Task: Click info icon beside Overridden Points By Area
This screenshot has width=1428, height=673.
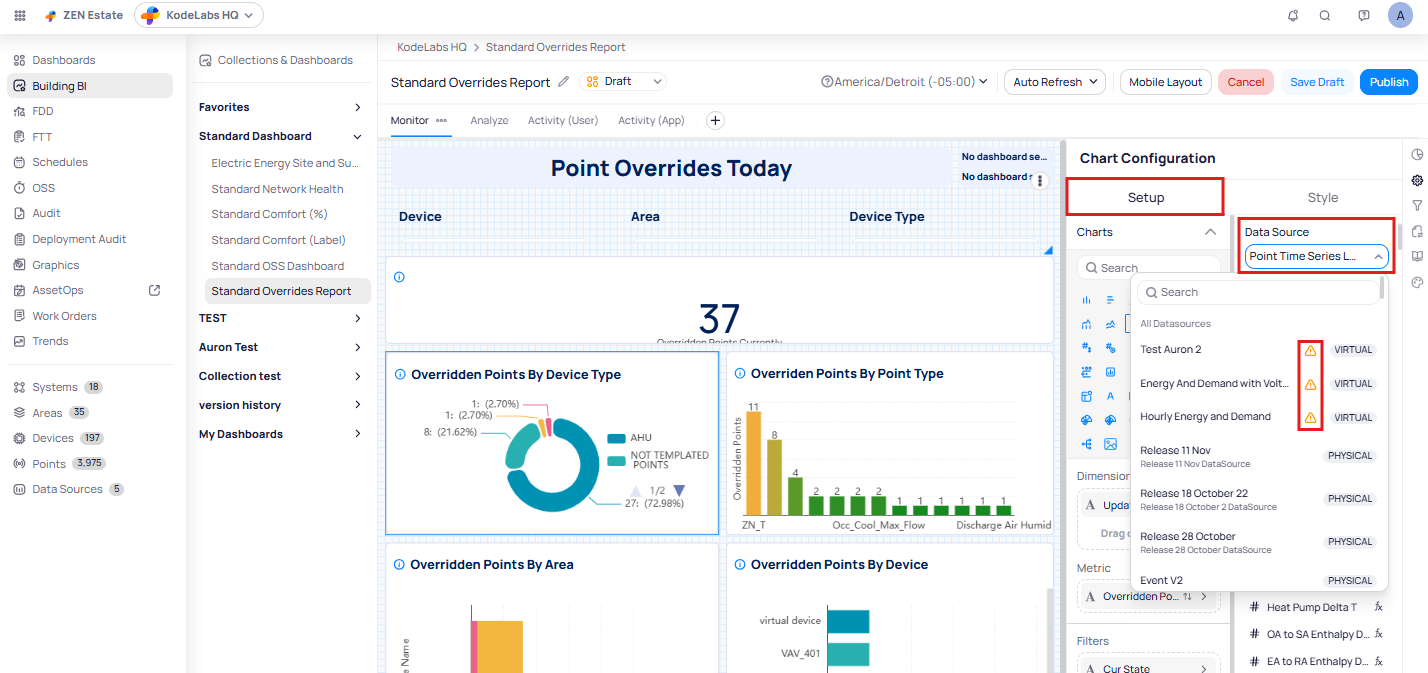Action: 398,565
